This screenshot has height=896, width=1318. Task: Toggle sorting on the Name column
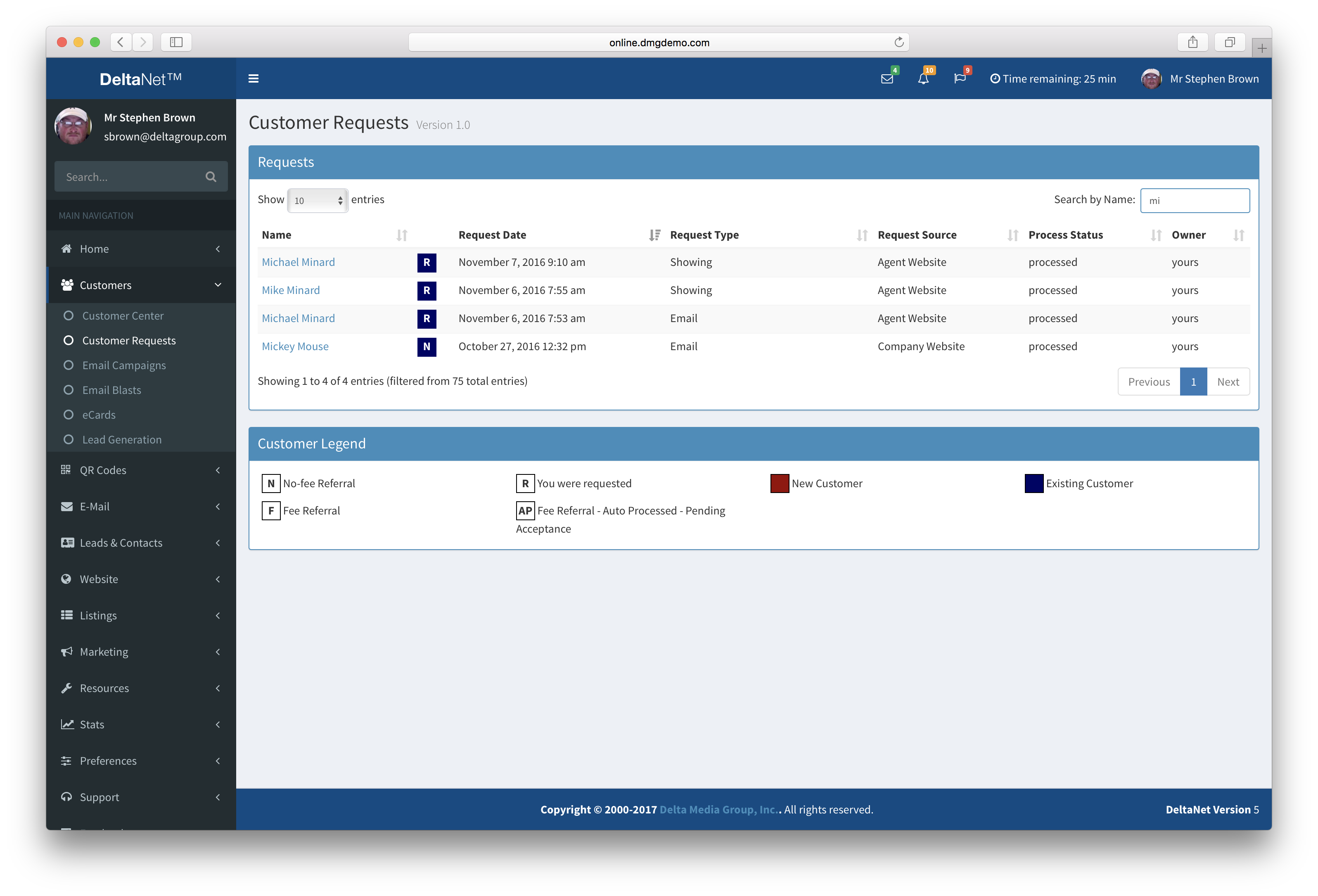[402, 235]
